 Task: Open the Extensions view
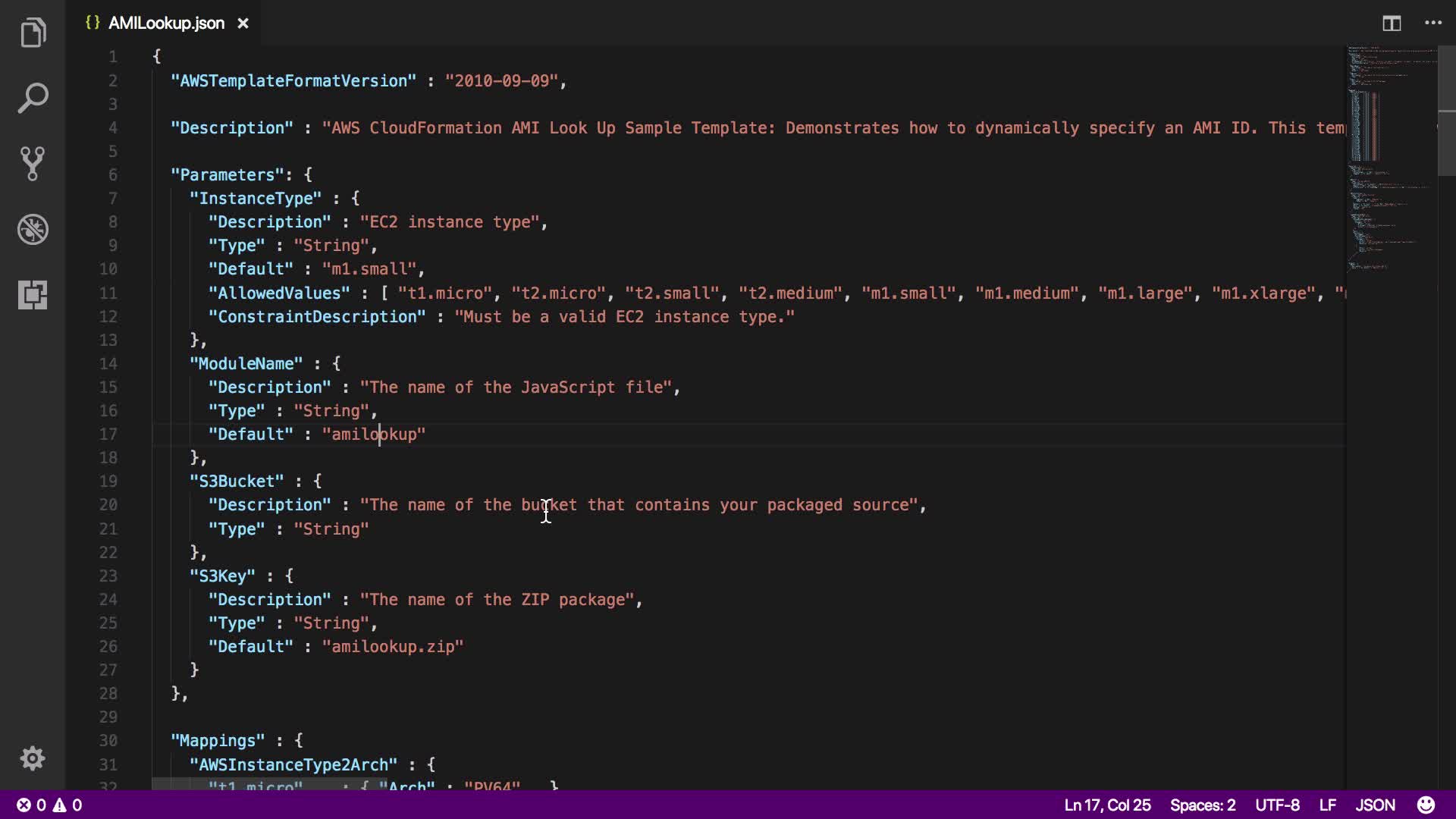(33, 294)
